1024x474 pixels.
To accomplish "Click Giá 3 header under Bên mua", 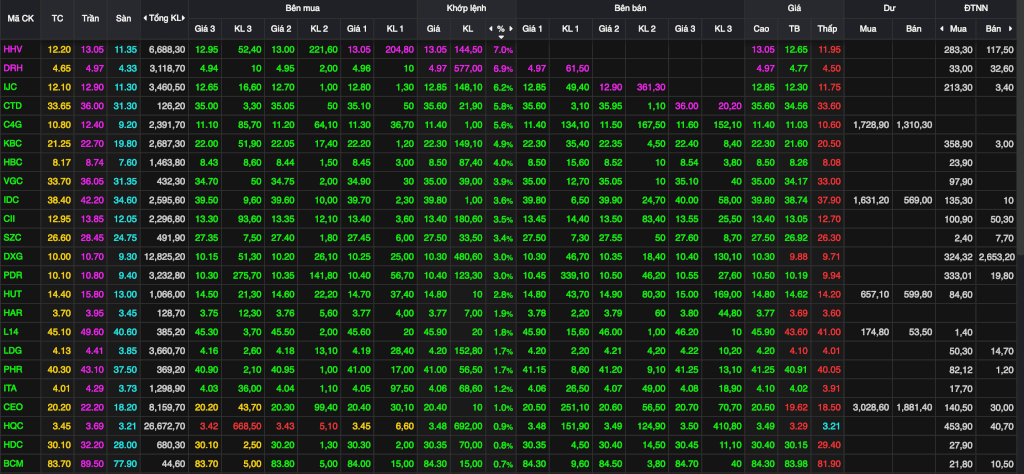I will pos(204,29).
